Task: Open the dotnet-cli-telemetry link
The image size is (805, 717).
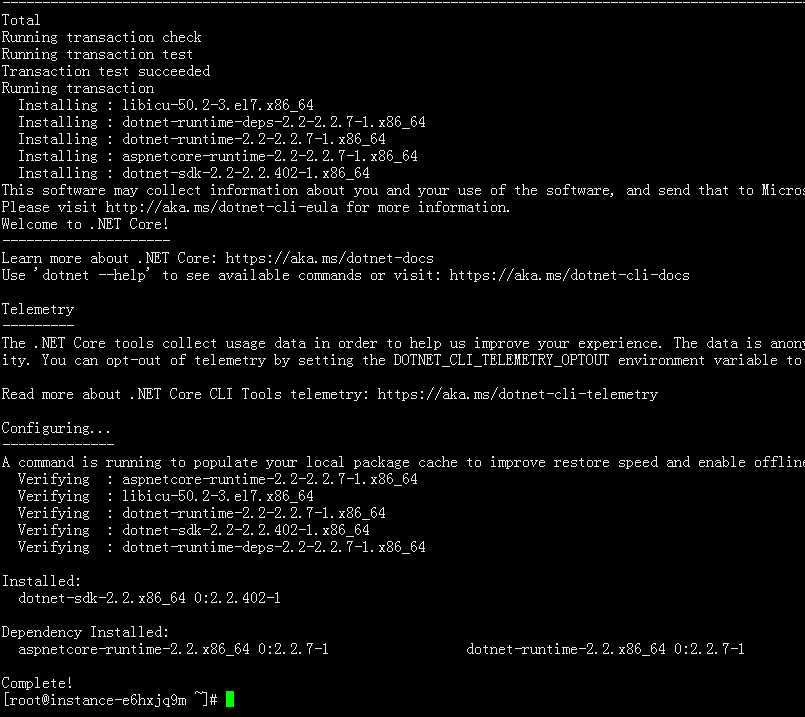Action: [x=517, y=394]
